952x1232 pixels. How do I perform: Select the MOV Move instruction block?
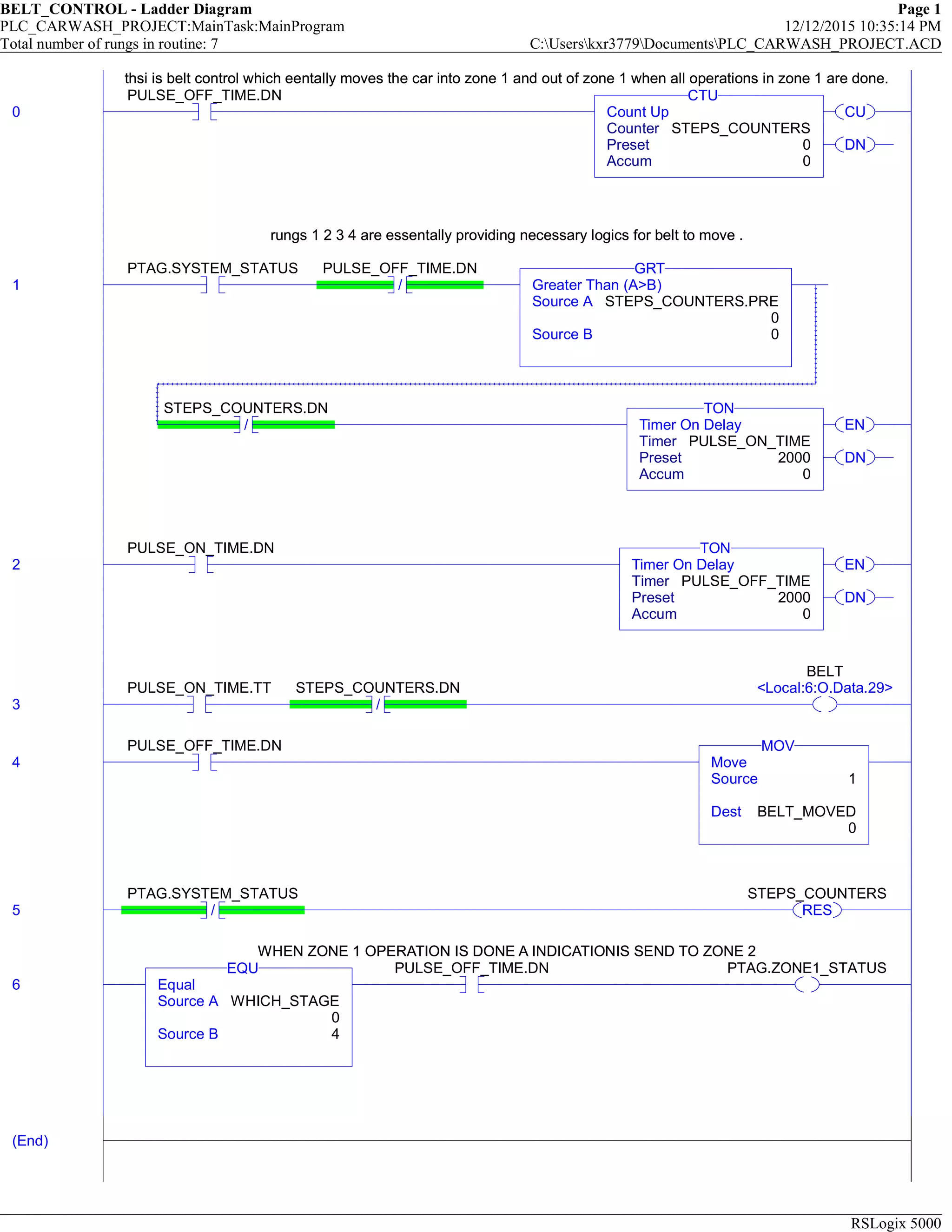(x=784, y=794)
